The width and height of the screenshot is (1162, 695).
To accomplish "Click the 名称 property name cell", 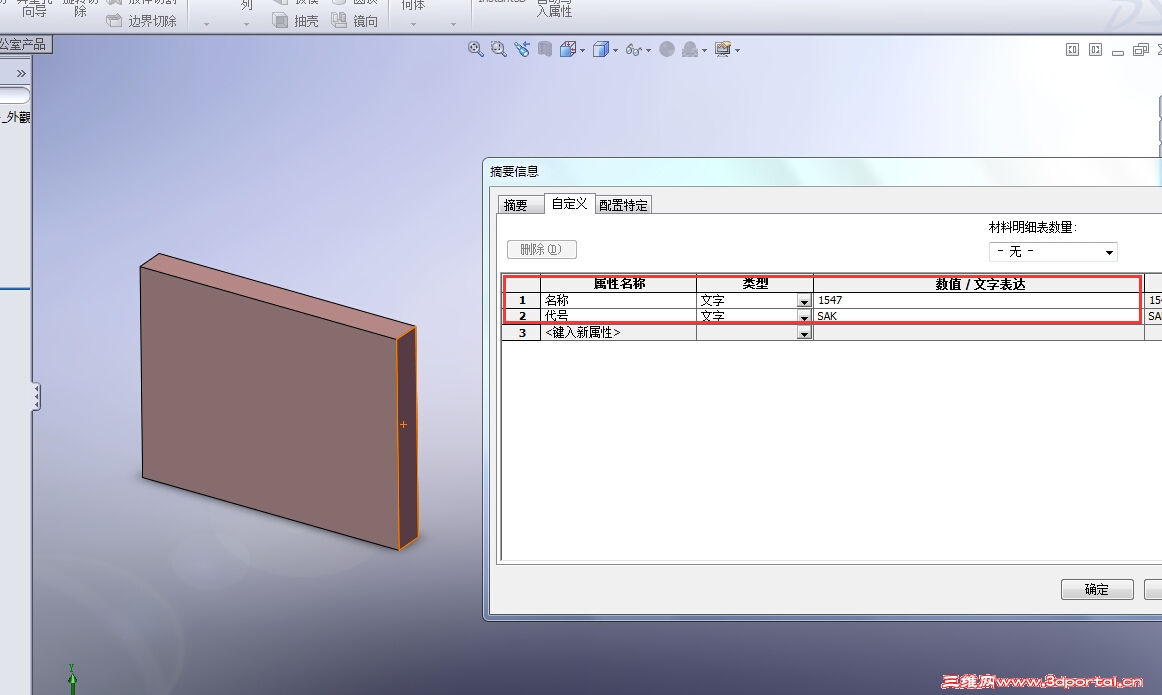I will coord(618,300).
